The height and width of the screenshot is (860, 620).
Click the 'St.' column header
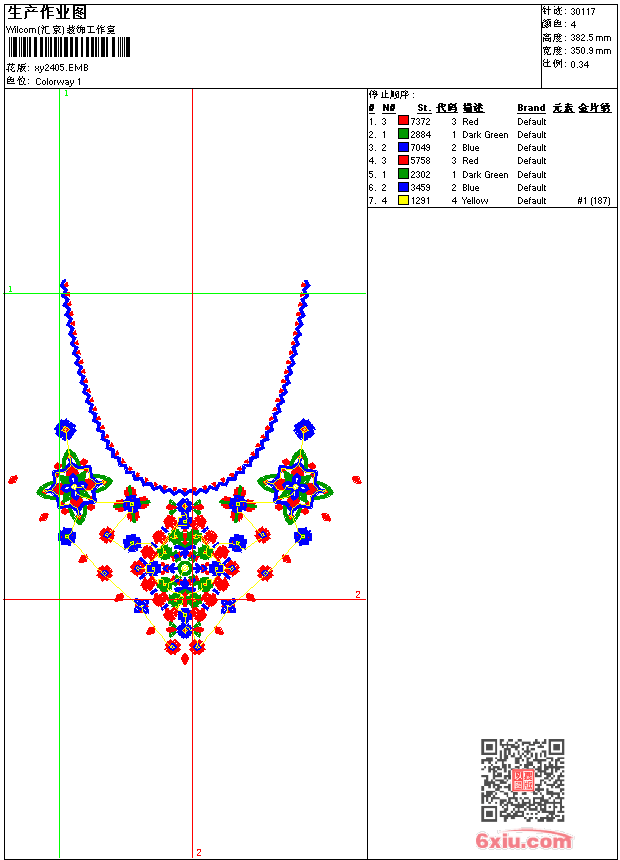click(x=423, y=108)
